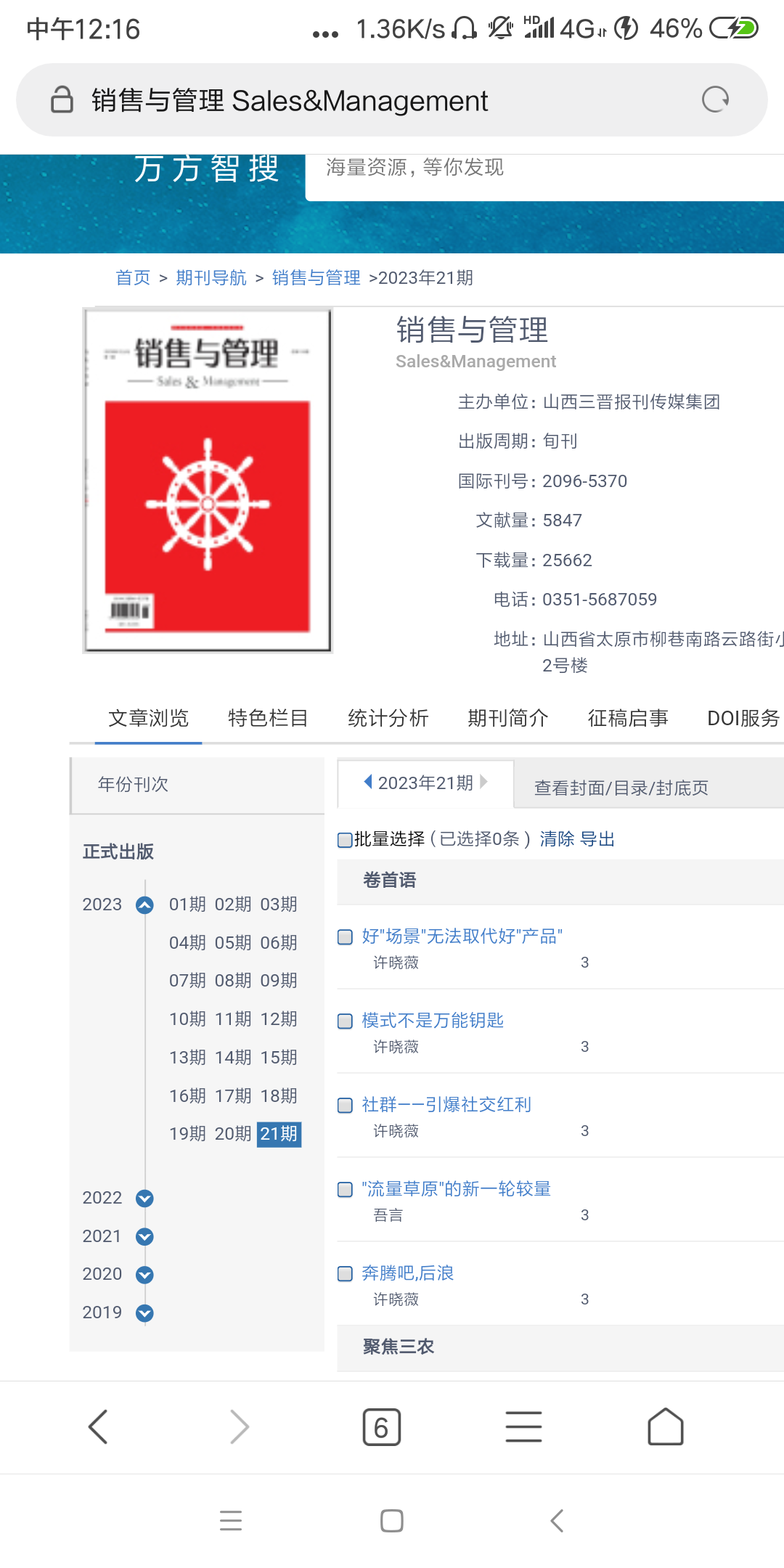This screenshot has height=1568, width=784.
Task: Check the box for 好"场景"无法取代好"产品"
Action: coord(346,937)
